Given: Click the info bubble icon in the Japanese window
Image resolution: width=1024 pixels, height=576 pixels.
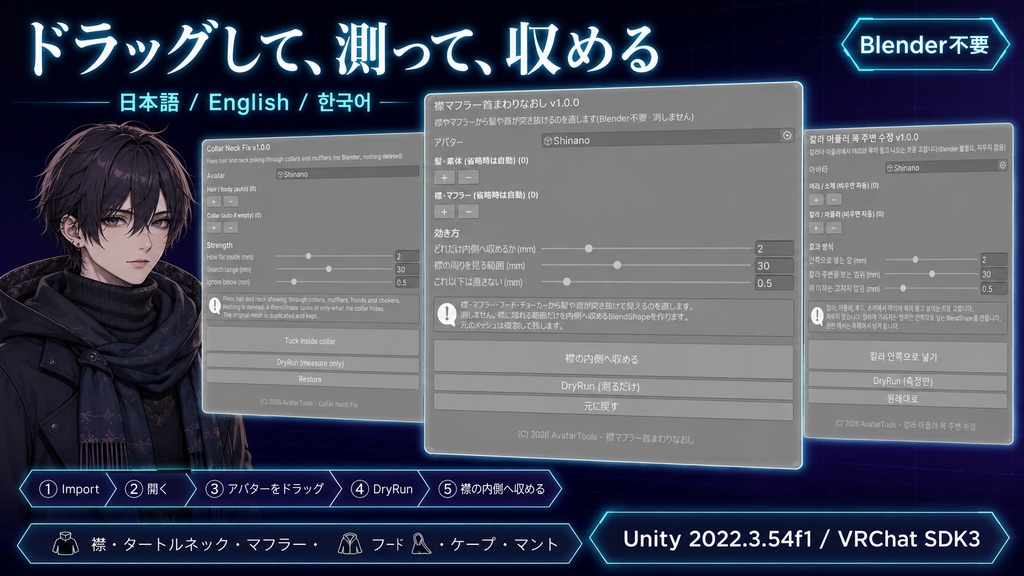Looking at the screenshot, I should click(x=447, y=315).
